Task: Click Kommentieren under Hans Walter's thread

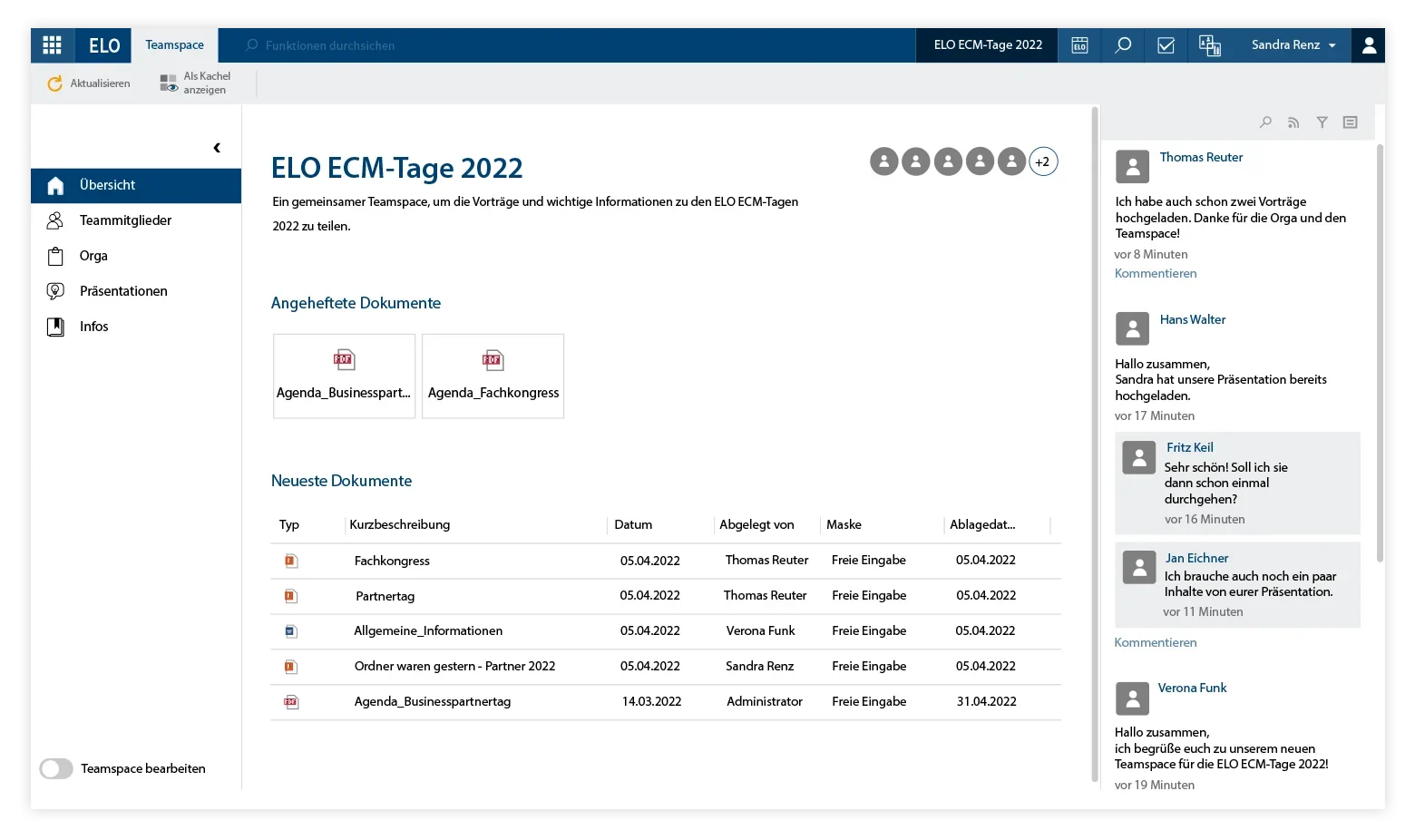Action: [x=1156, y=642]
